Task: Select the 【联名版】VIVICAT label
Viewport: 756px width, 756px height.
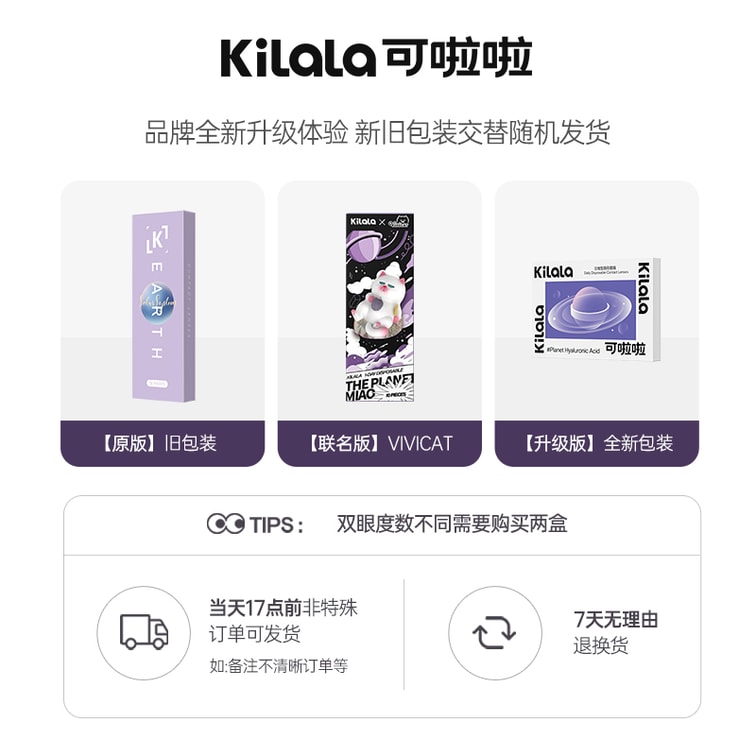Action: [379, 443]
